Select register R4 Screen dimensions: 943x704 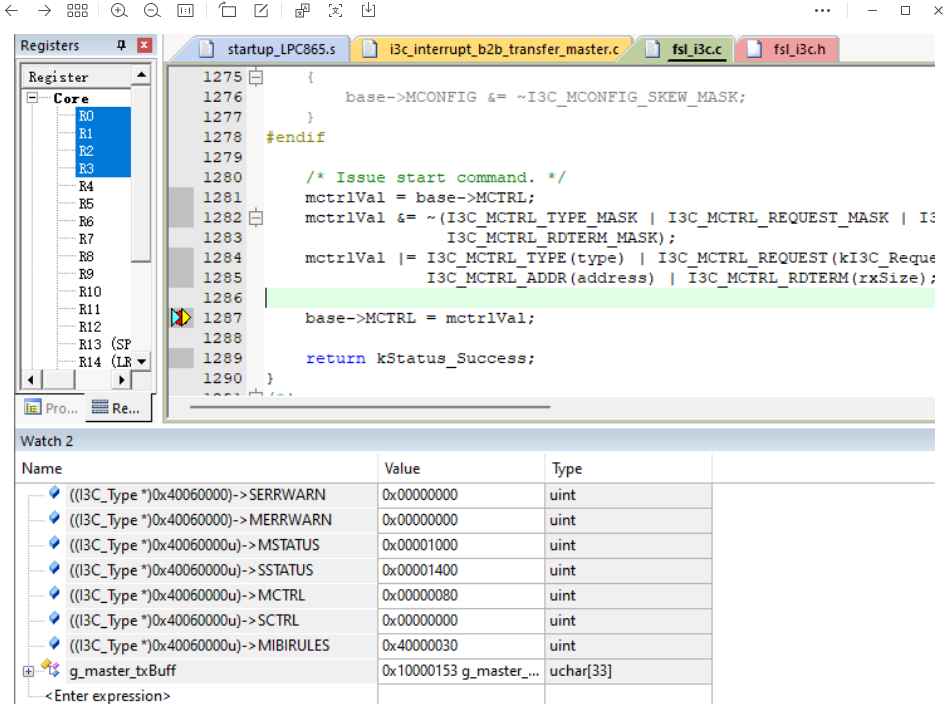[x=86, y=186]
